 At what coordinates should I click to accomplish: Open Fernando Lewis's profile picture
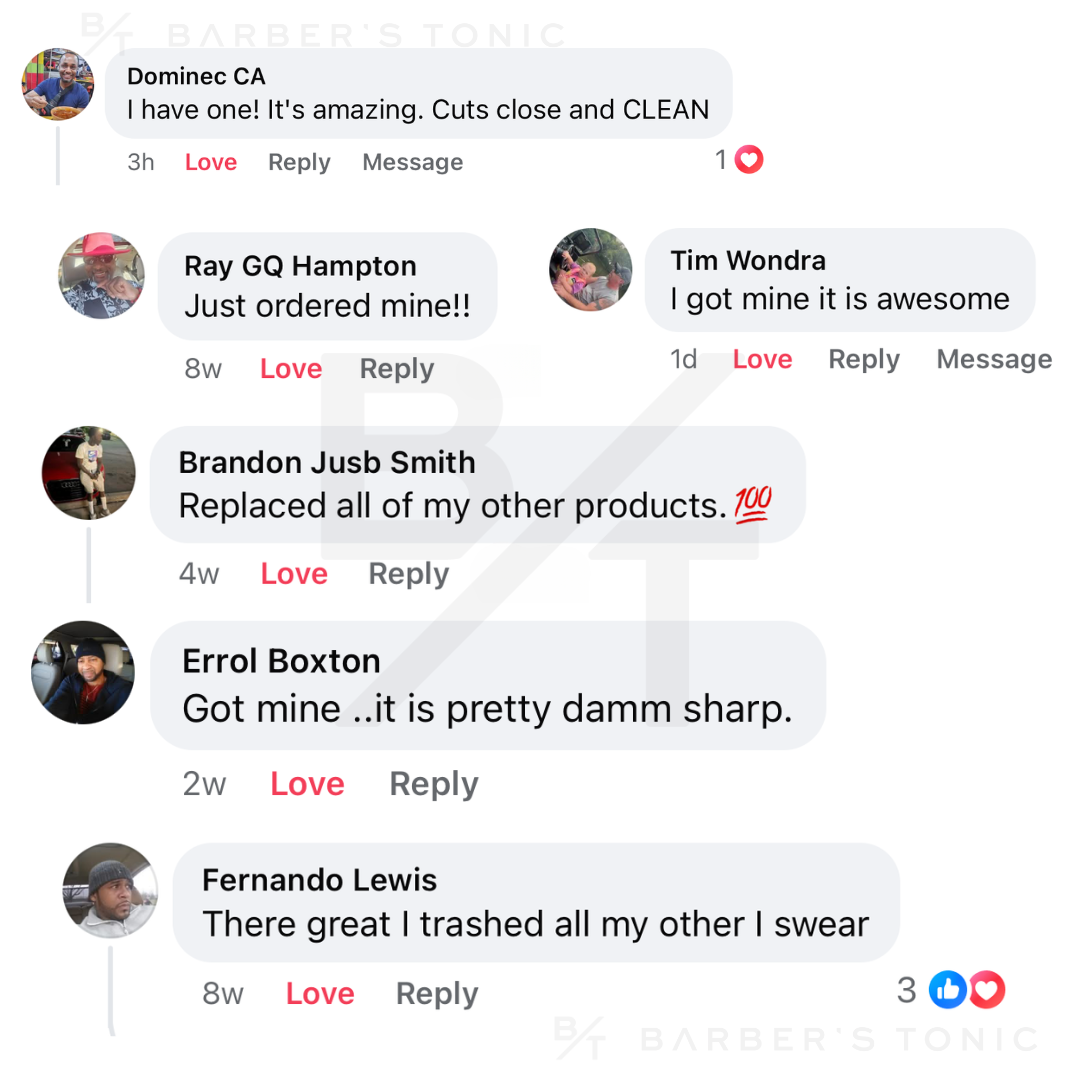click(110, 890)
